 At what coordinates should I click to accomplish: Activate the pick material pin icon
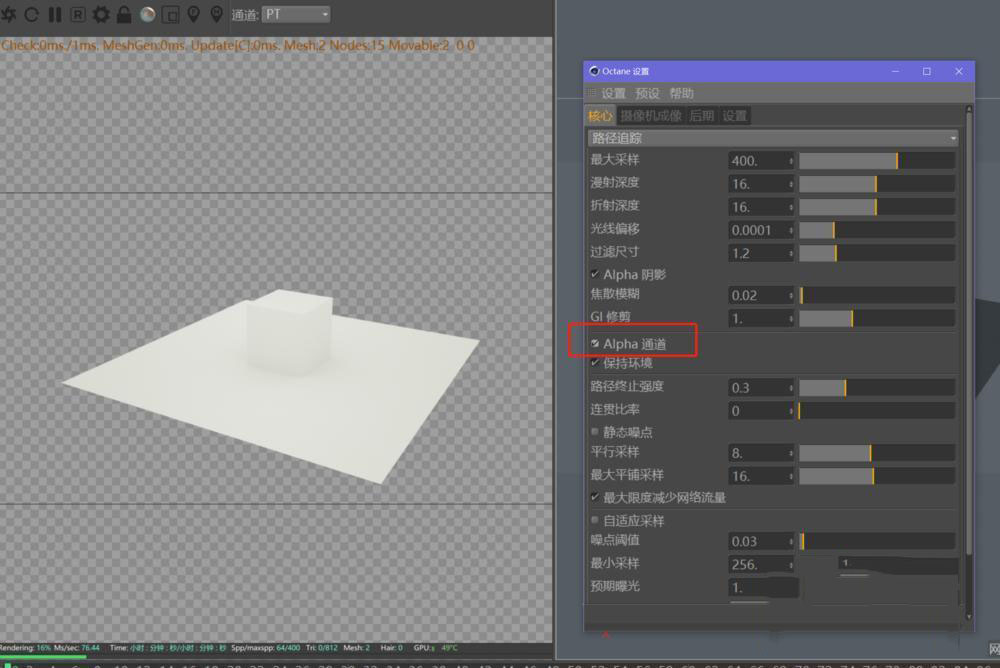point(216,14)
